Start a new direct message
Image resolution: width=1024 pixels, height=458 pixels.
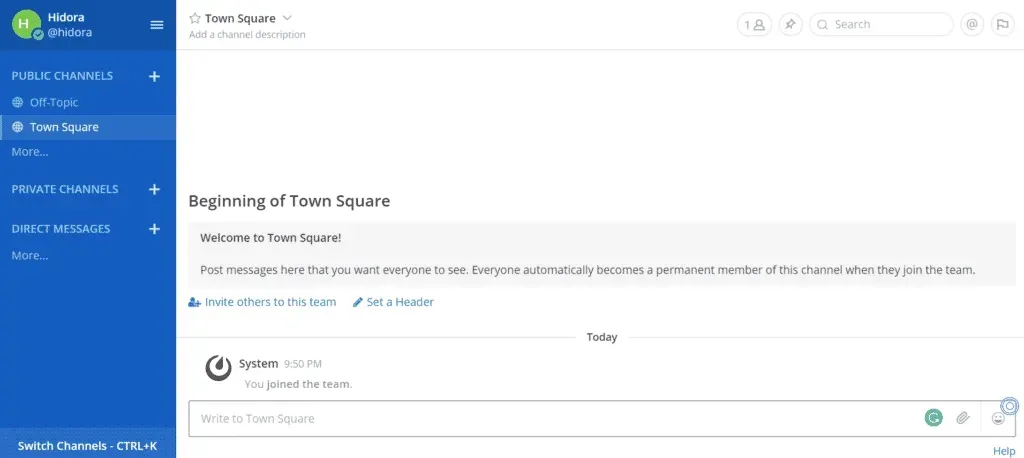pyautogui.click(x=154, y=229)
